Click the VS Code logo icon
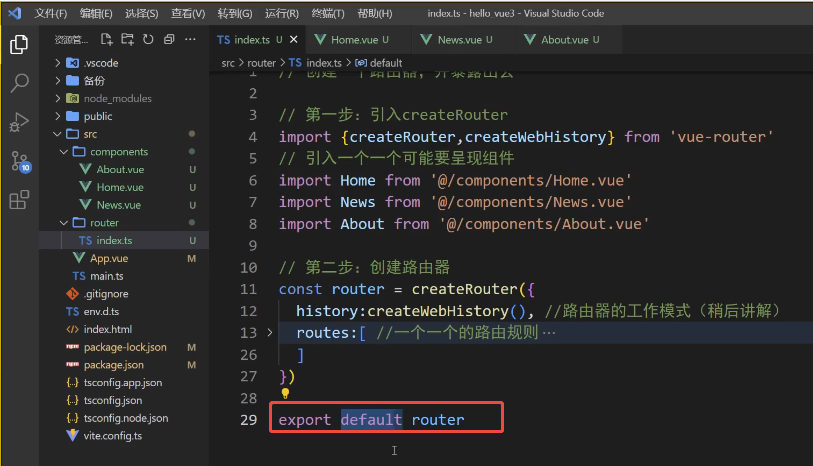The image size is (813, 466). (x=15, y=13)
